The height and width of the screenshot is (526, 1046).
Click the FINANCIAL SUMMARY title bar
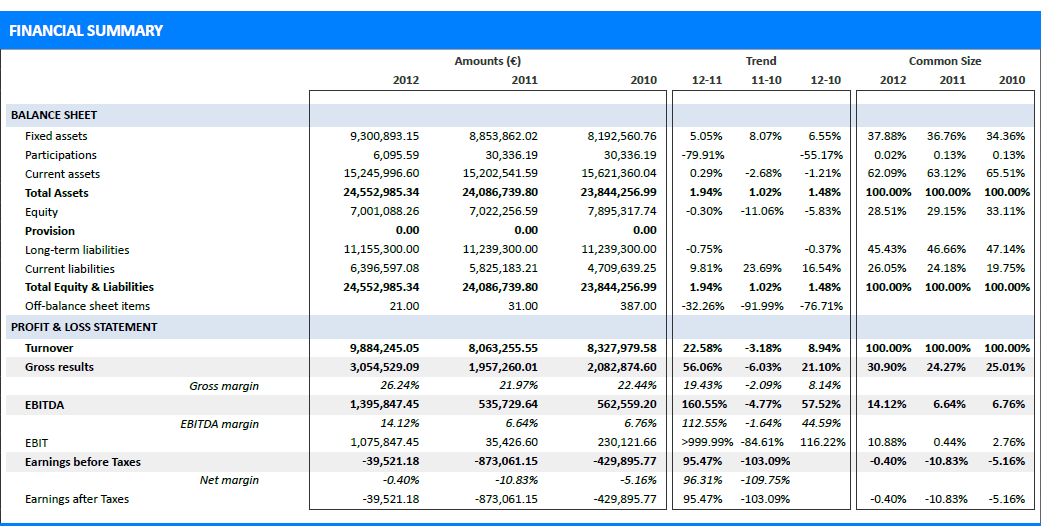coord(86,31)
